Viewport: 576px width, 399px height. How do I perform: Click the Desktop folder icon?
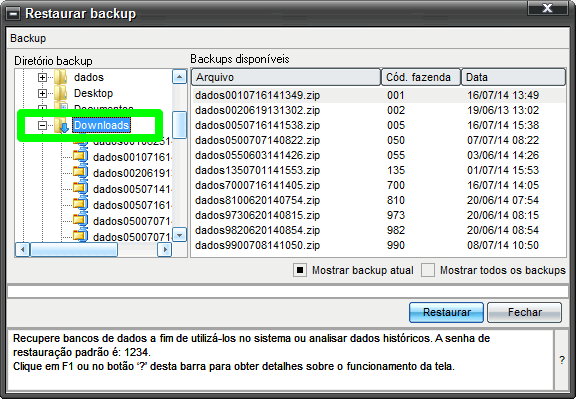coord(61,93)
